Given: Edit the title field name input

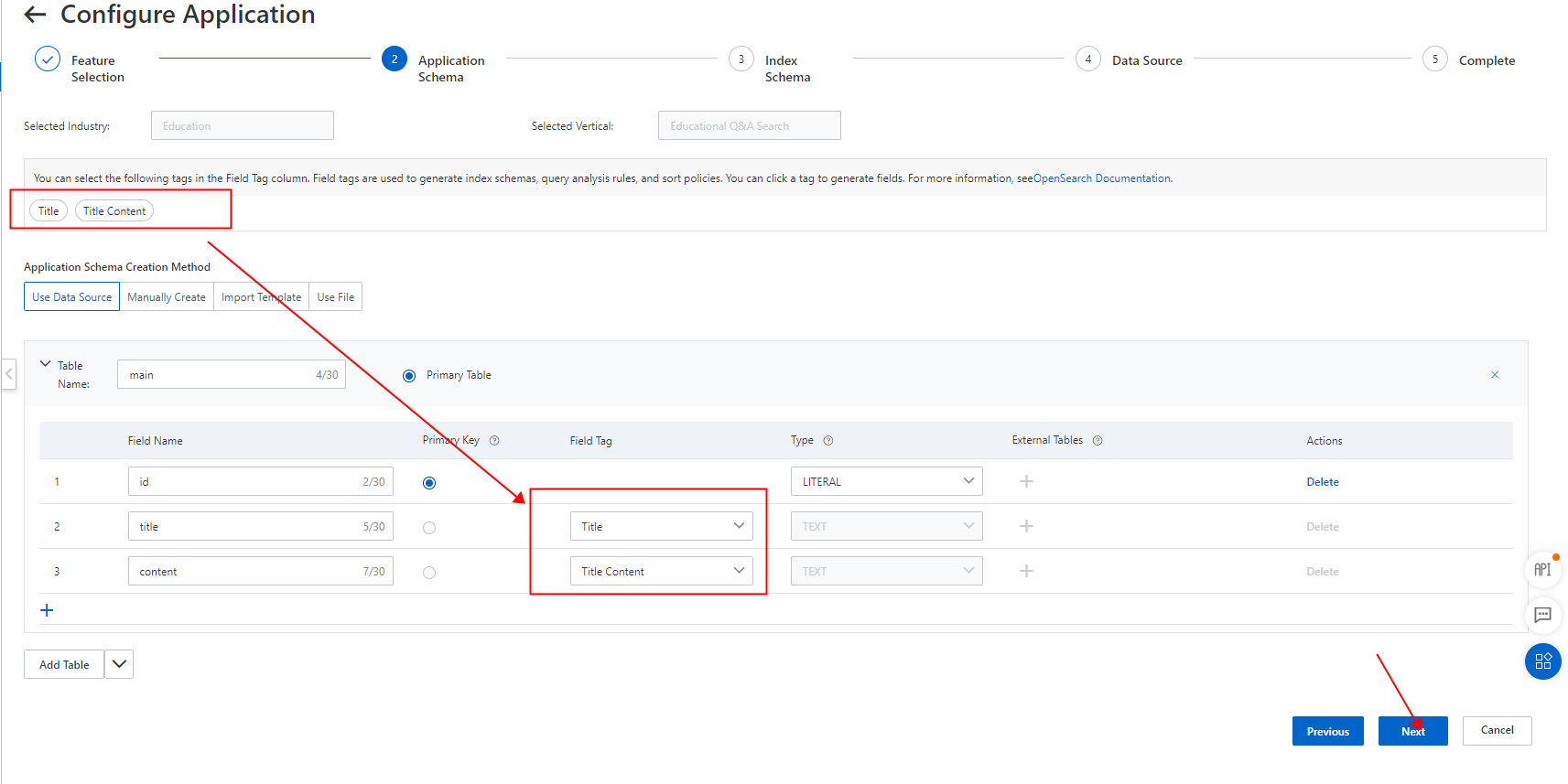Looking at the screenshot, I should click(261, 526).
